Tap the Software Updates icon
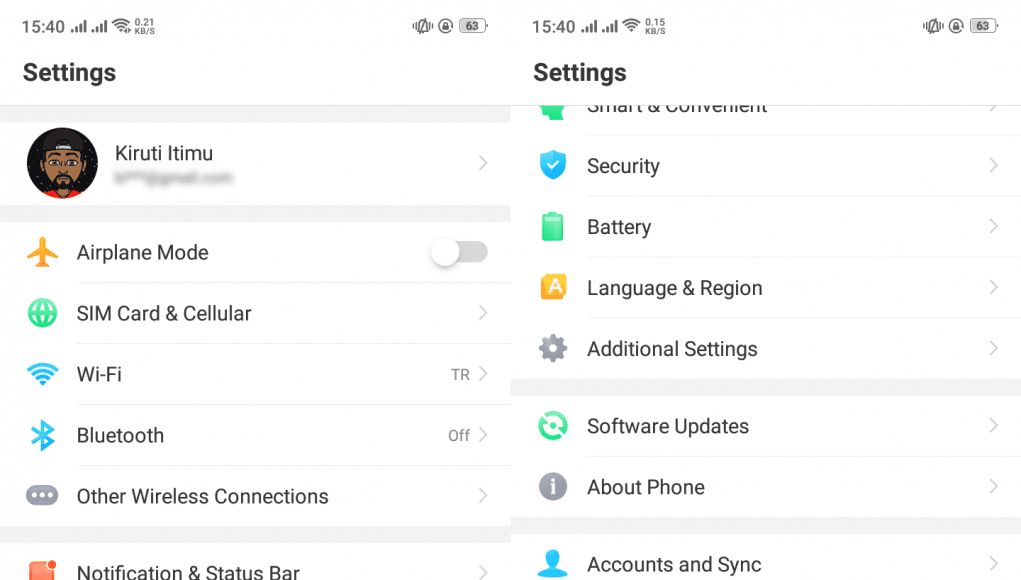 tap(553, 426)
